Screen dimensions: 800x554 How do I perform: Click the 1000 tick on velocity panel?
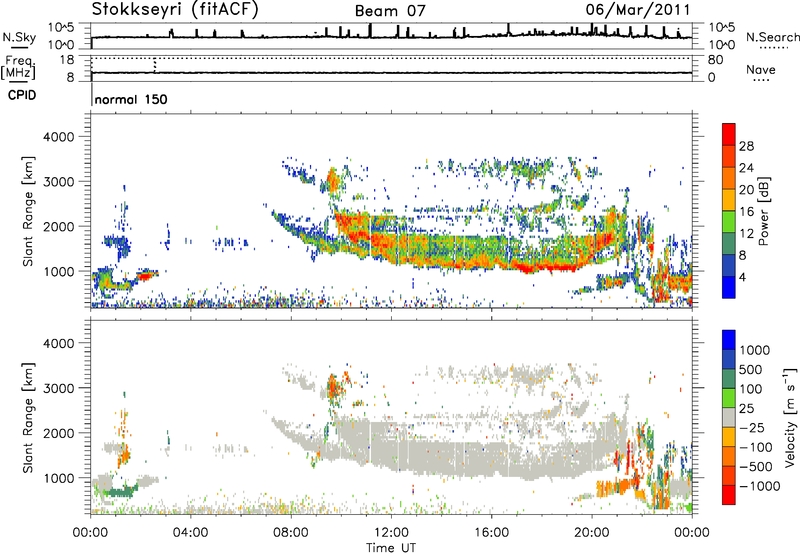pos(59,478)
